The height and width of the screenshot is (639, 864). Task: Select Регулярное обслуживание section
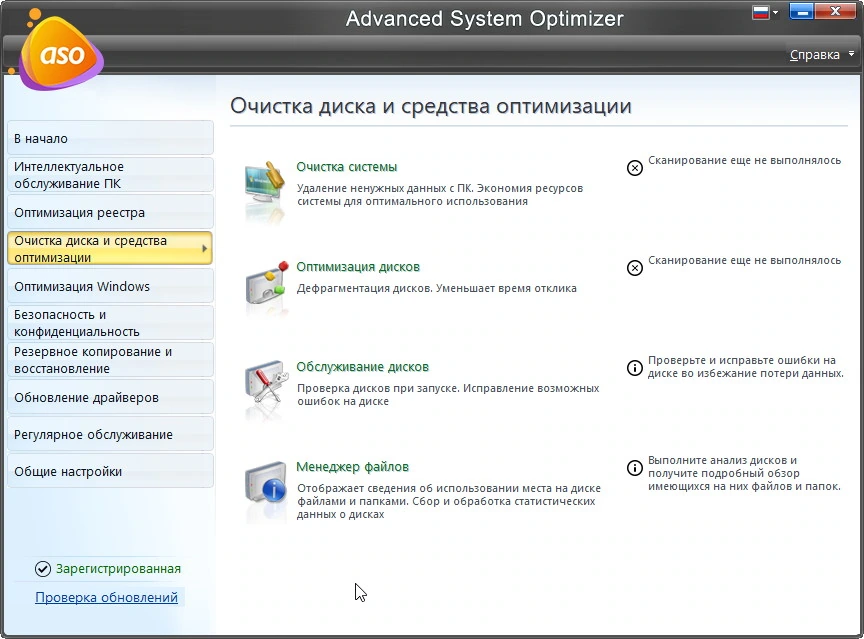coord(110,434)
